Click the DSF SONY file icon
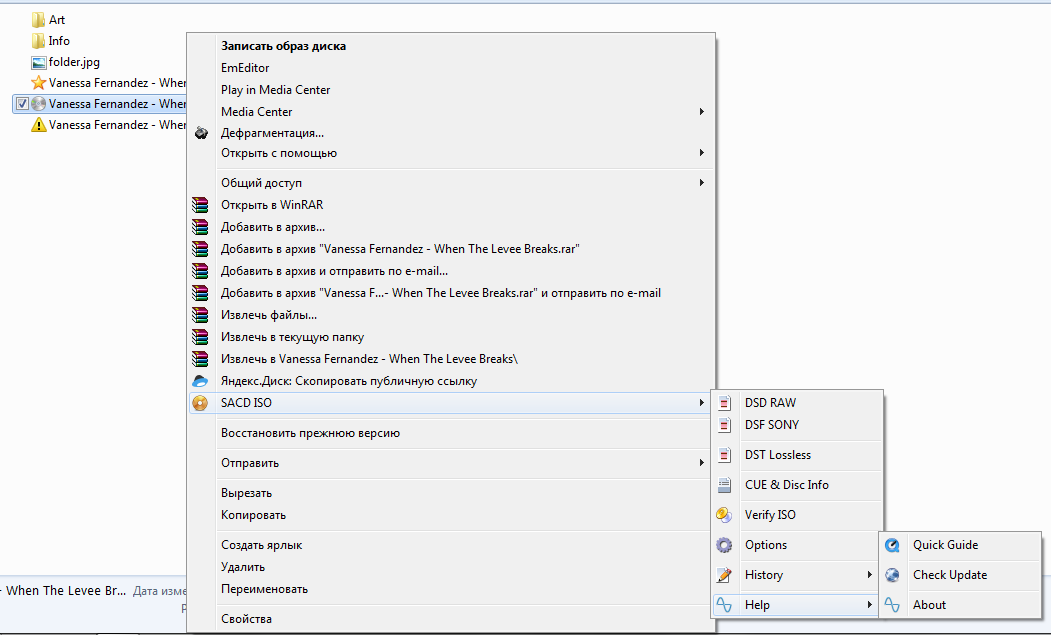1051x635 pixels. (x=724, y=424)
